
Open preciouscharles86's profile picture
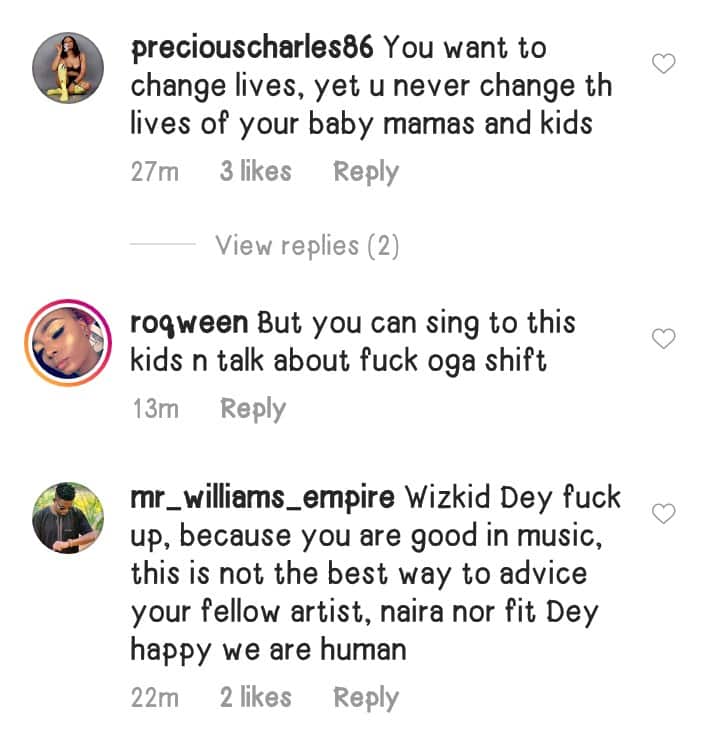[68, 68]
